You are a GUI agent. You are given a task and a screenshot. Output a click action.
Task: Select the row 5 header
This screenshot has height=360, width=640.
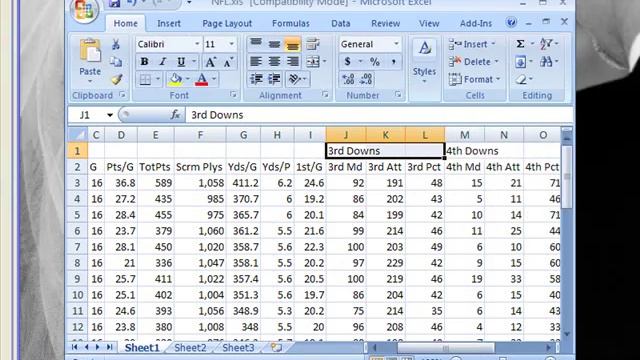[x=77, y=215]
